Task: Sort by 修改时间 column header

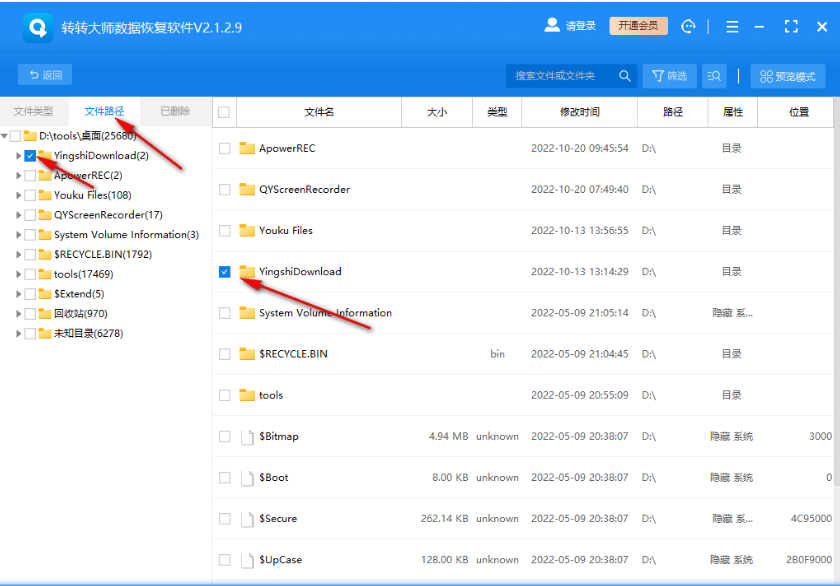Action: tap(580, 112)
